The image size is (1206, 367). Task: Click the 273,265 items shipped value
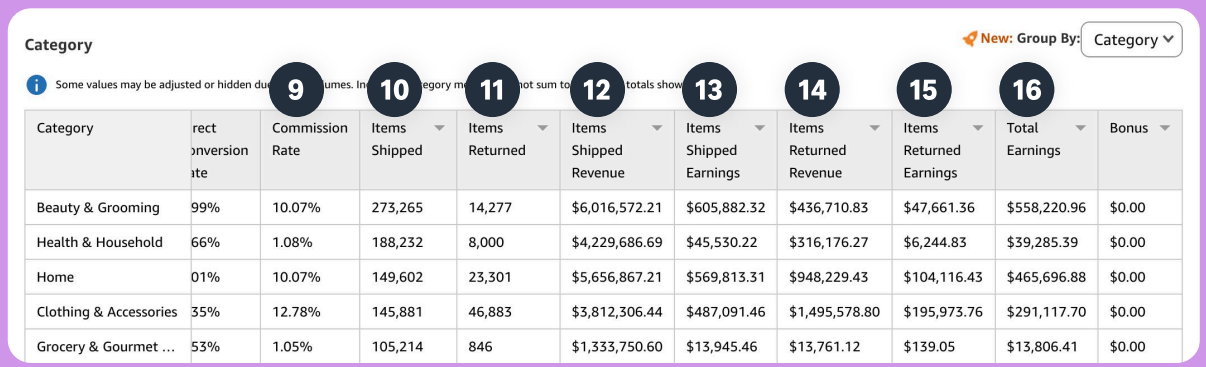pos(397,208)
